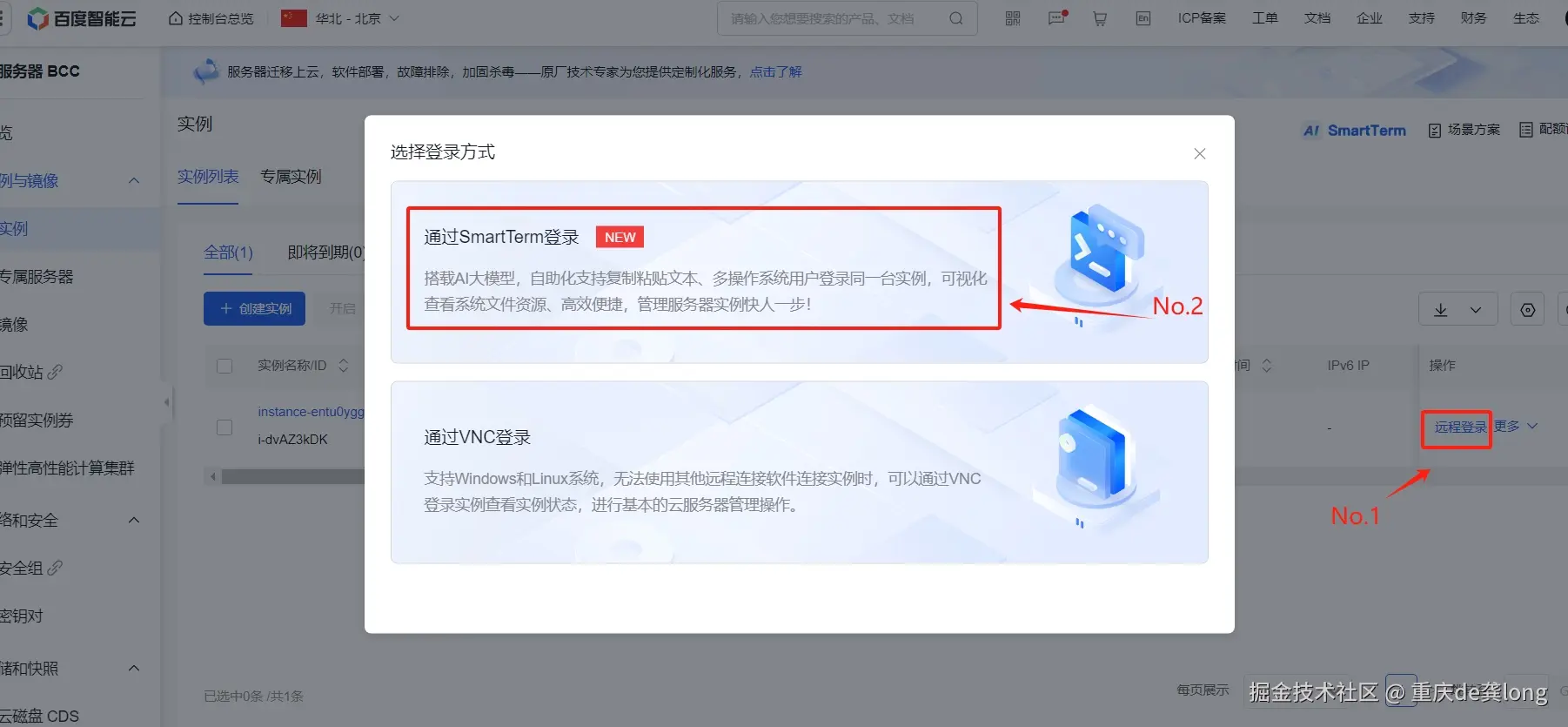Viewport: 1568px width, 727px height.
Task: Click 远程登录 for the instance
Action: (x=1460, y=427)
